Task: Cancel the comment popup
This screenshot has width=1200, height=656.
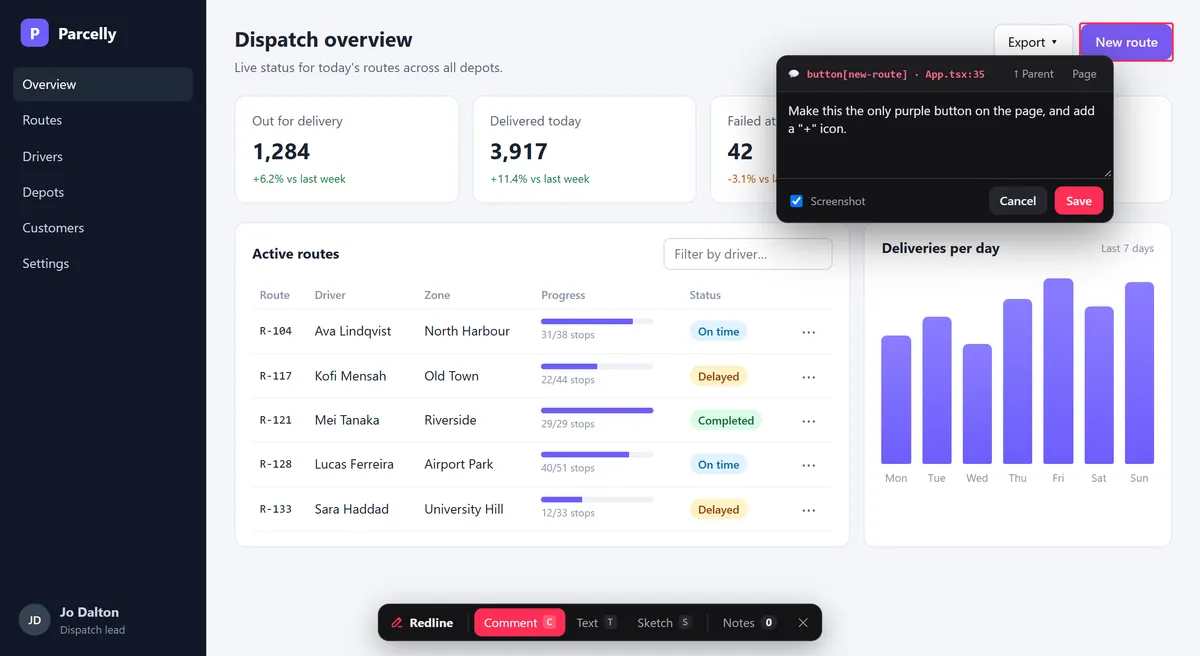Action: (x=1018, y=201)
